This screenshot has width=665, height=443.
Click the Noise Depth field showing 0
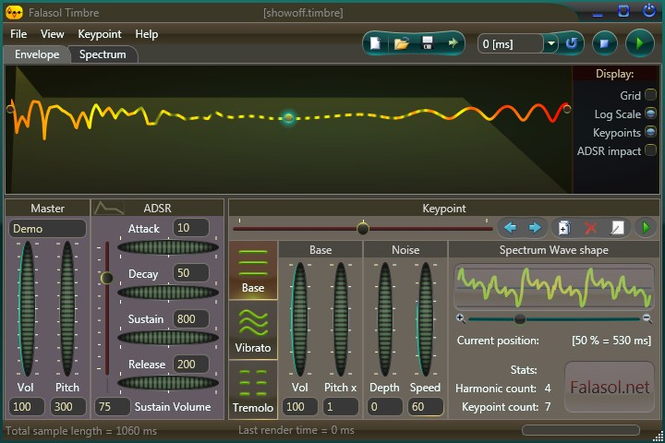(x=385, y=407)
